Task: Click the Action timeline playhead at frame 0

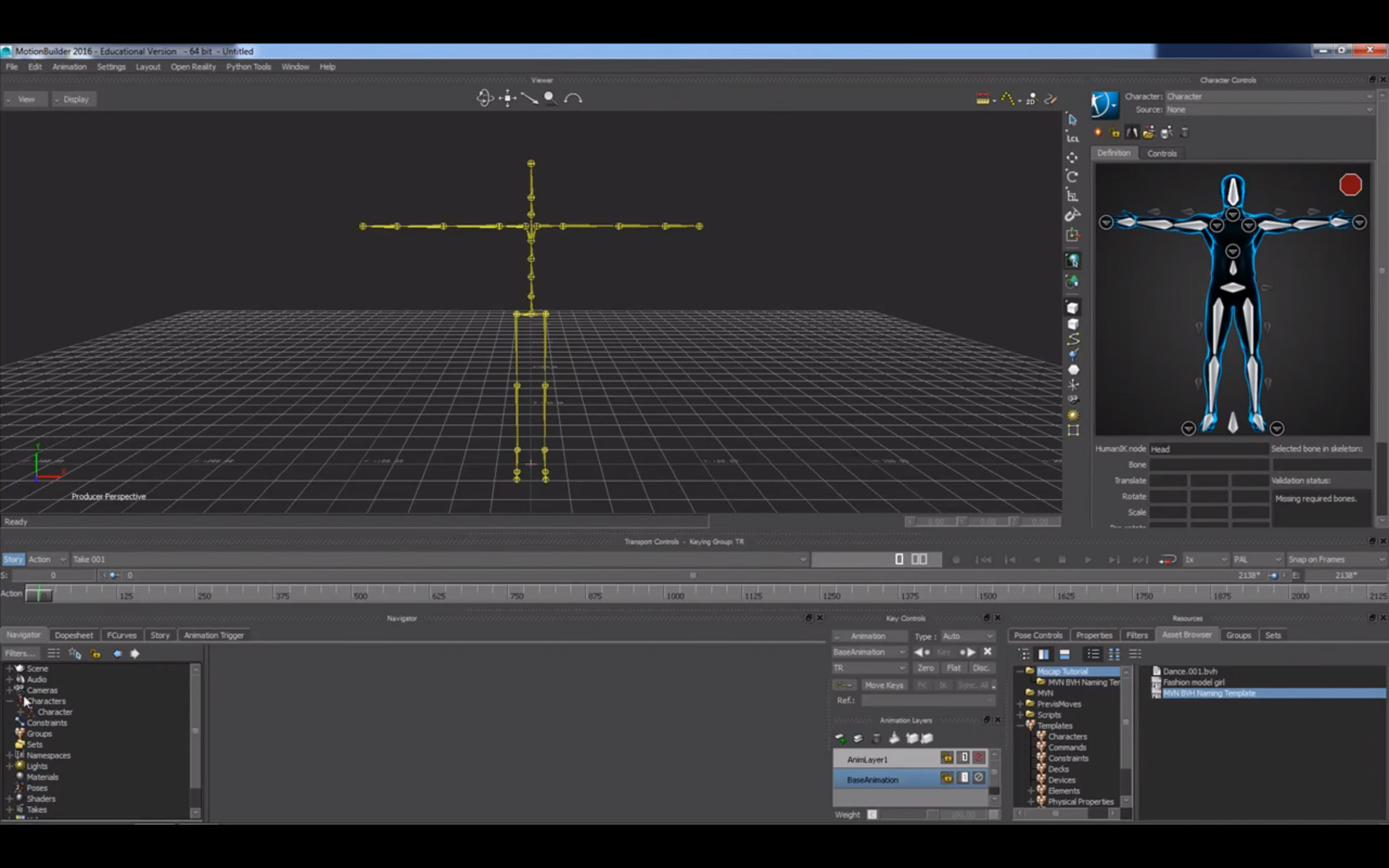Action: click(40, 595)
